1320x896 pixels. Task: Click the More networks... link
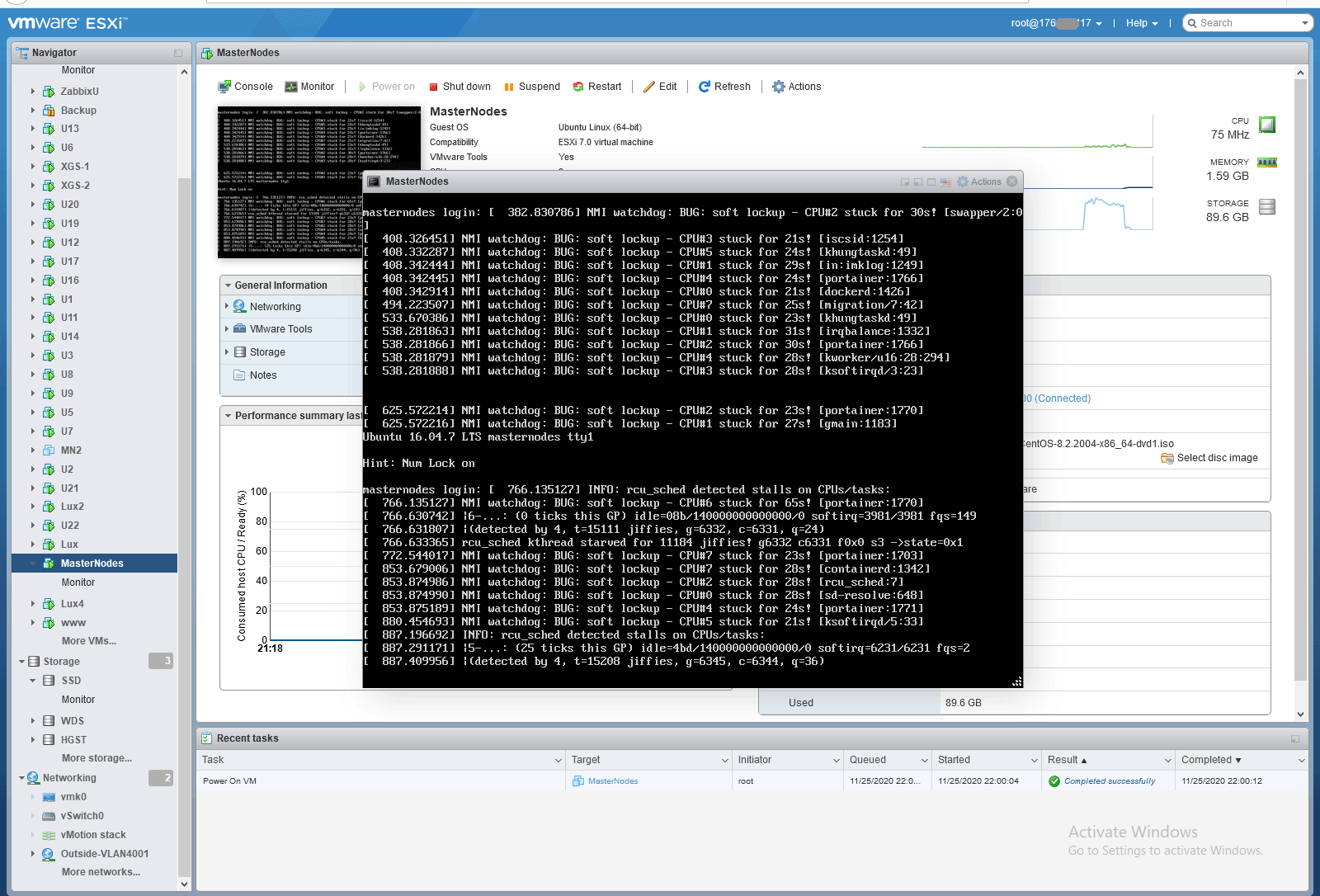pos(101,872)
